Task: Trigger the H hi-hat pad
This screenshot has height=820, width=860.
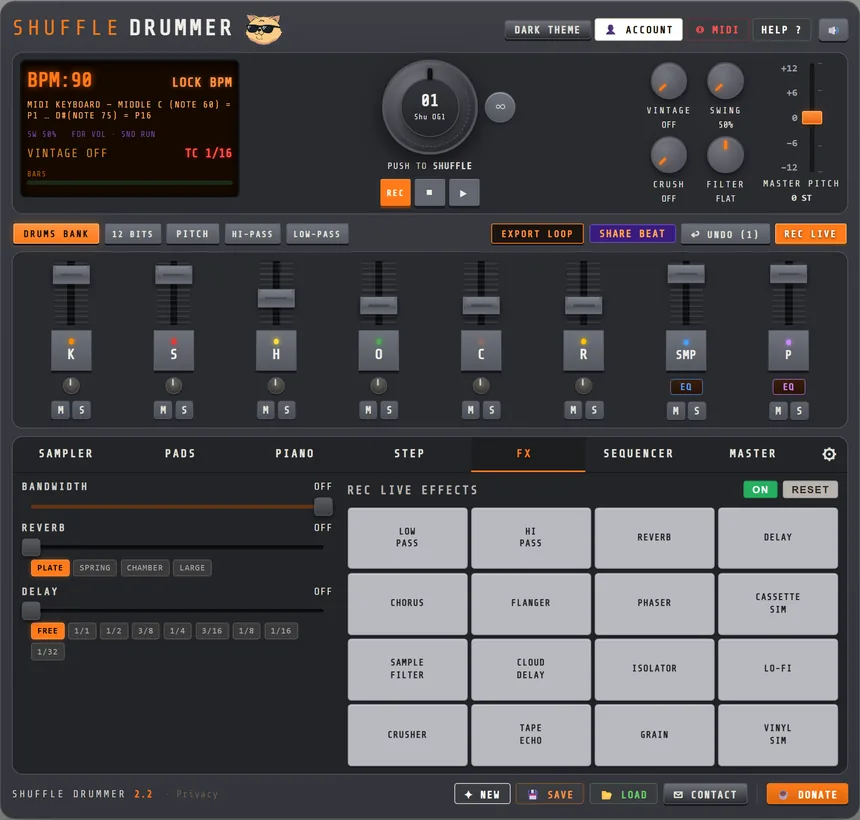Action: 276,350
